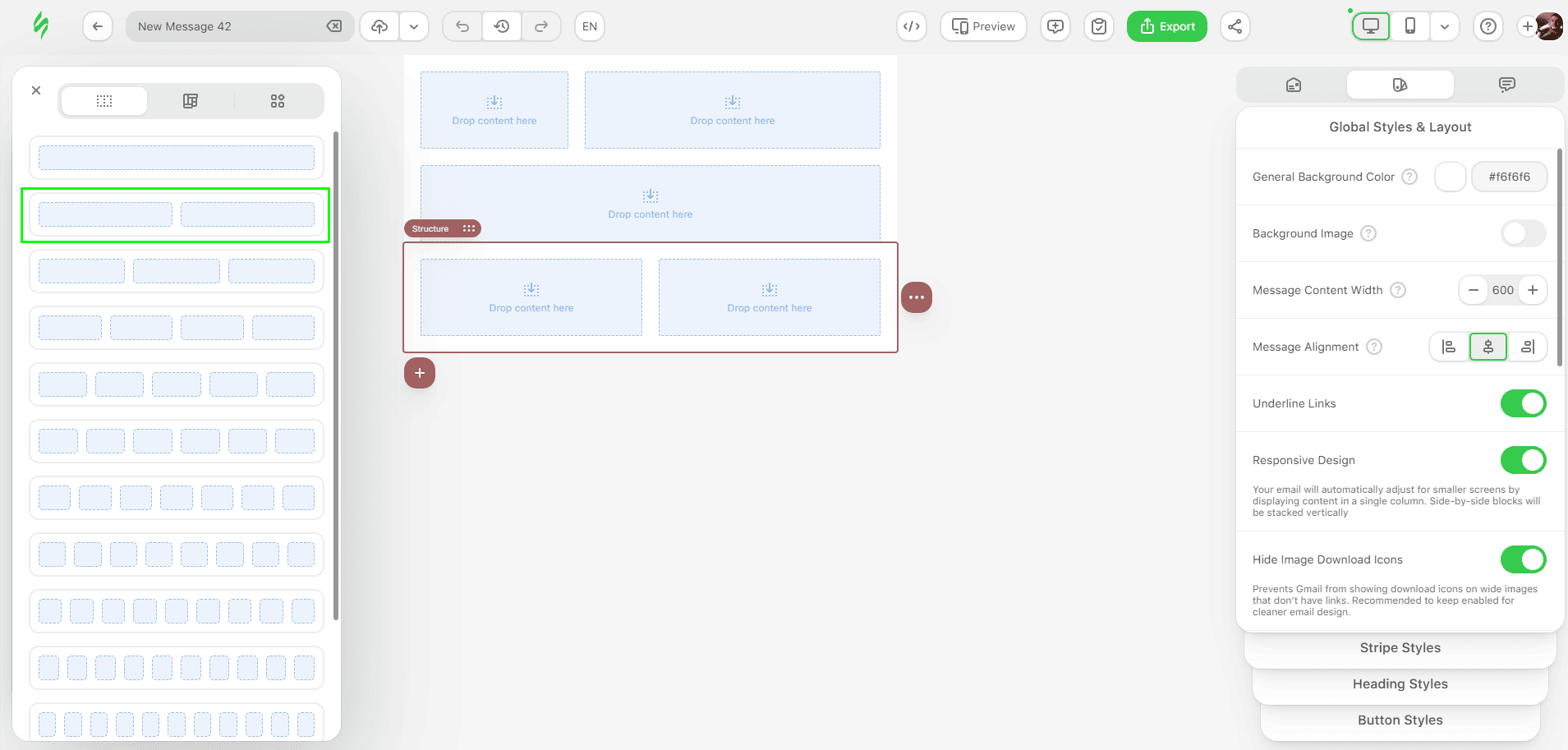Open the add comment icon
Viewport: 1568px width, 750px height.
tap(1055, 26)
